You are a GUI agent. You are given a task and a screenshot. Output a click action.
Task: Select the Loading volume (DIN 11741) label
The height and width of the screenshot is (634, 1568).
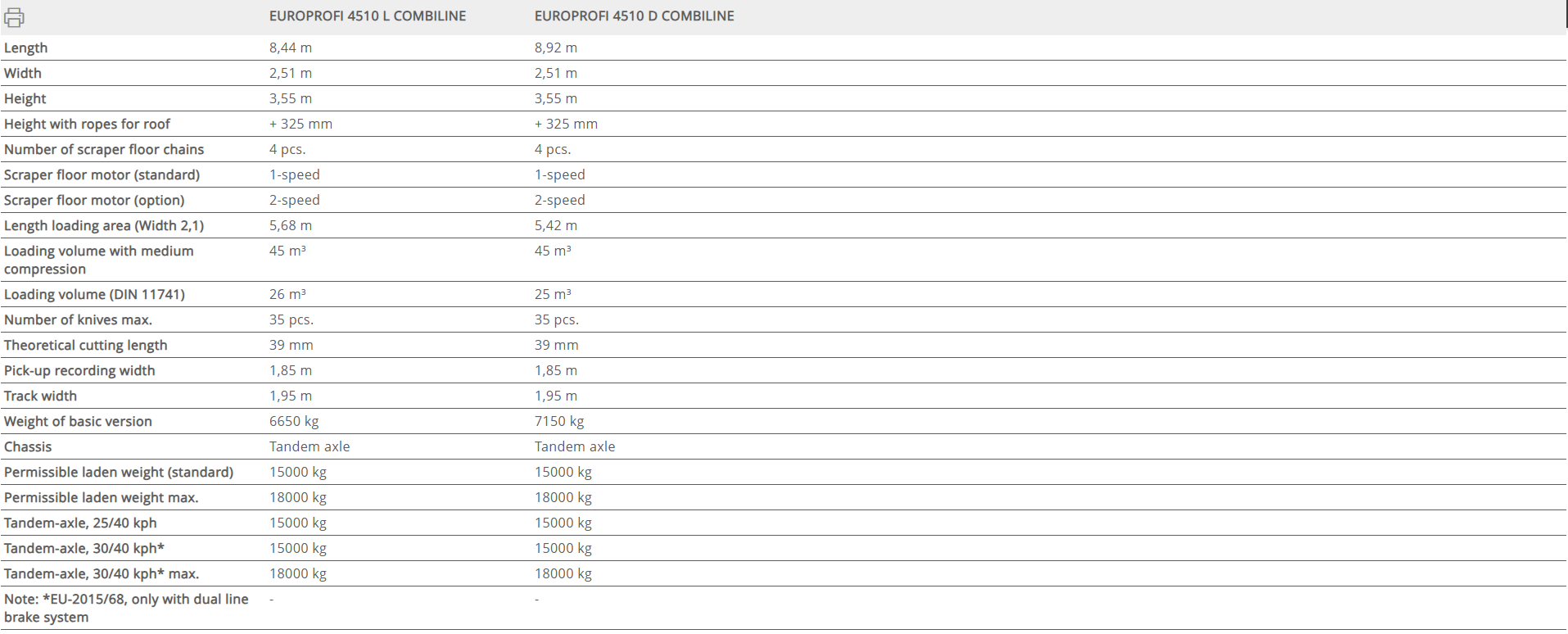pos(94,295)
